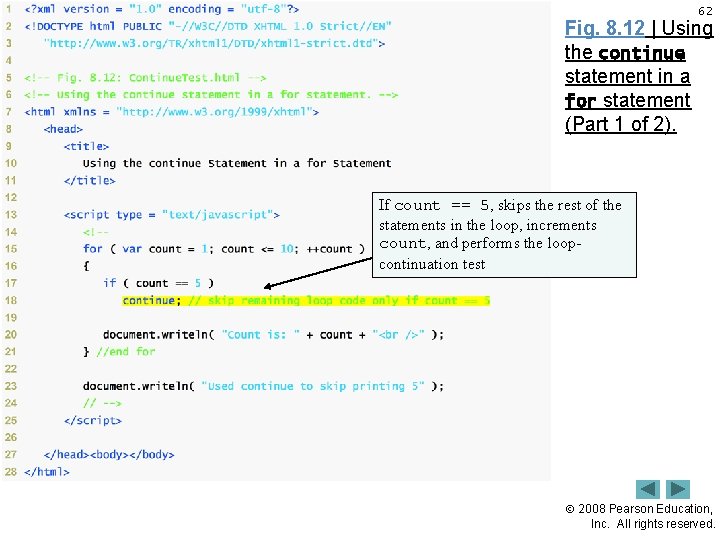Select the highlighted continue statement on line 18
This screenshot has width=720, height=540.
pyautogui.click(x=306, y=301)
